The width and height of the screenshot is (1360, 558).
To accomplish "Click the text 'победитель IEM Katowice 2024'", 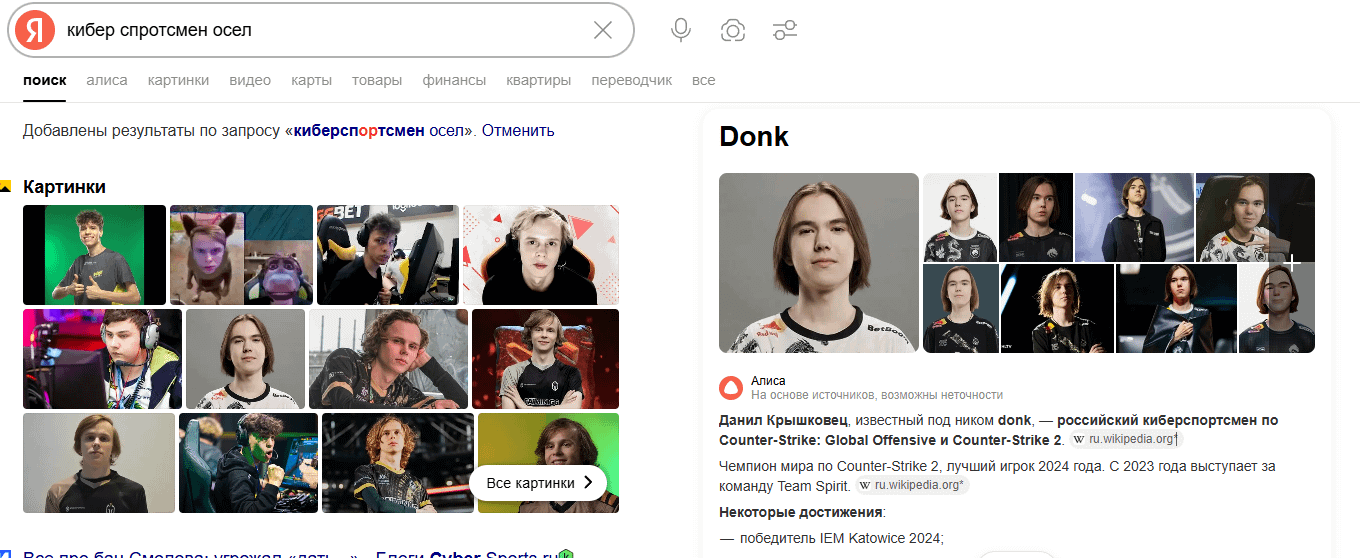I will pyautogui.click(x=841, y=538).
